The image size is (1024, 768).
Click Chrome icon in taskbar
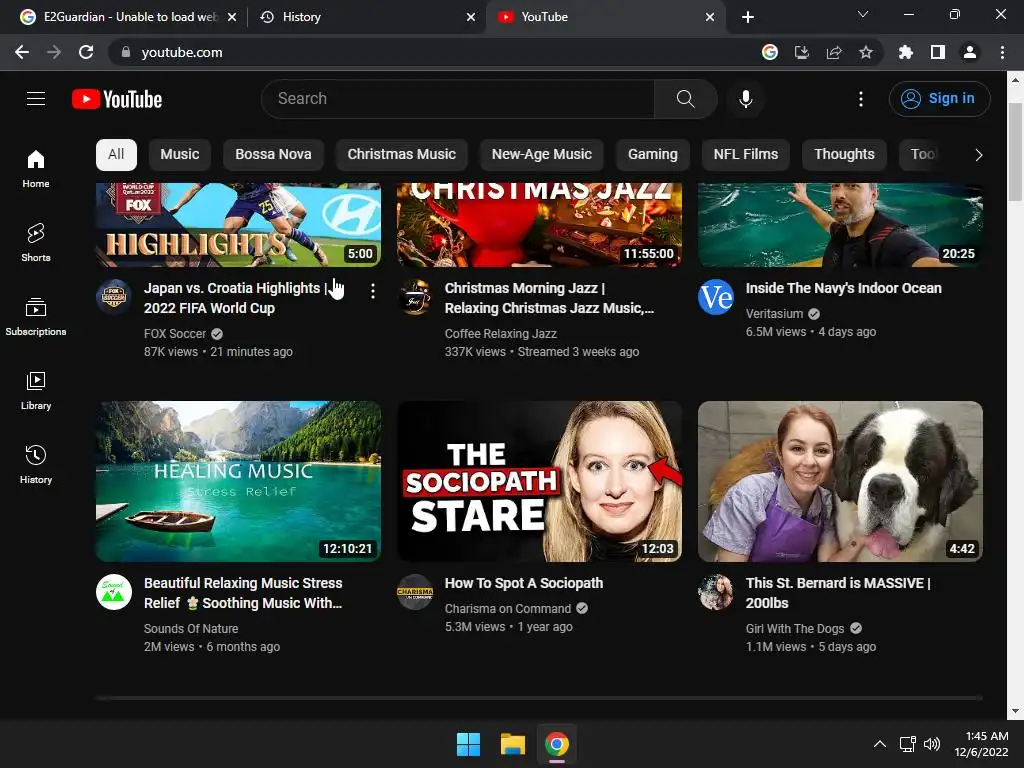click(557, 744)
